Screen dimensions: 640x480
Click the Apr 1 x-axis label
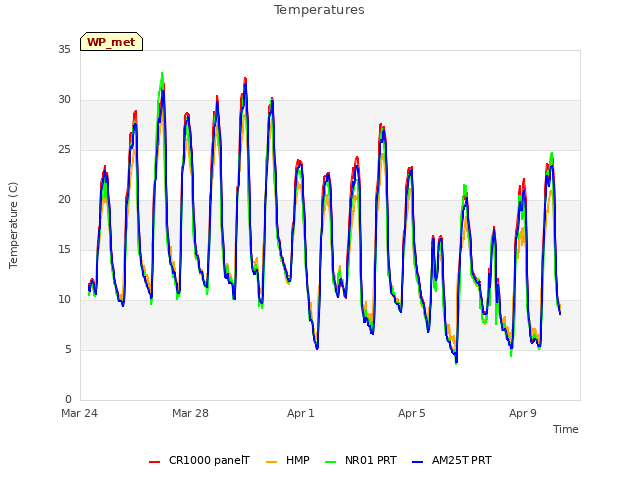click(301, 413)
